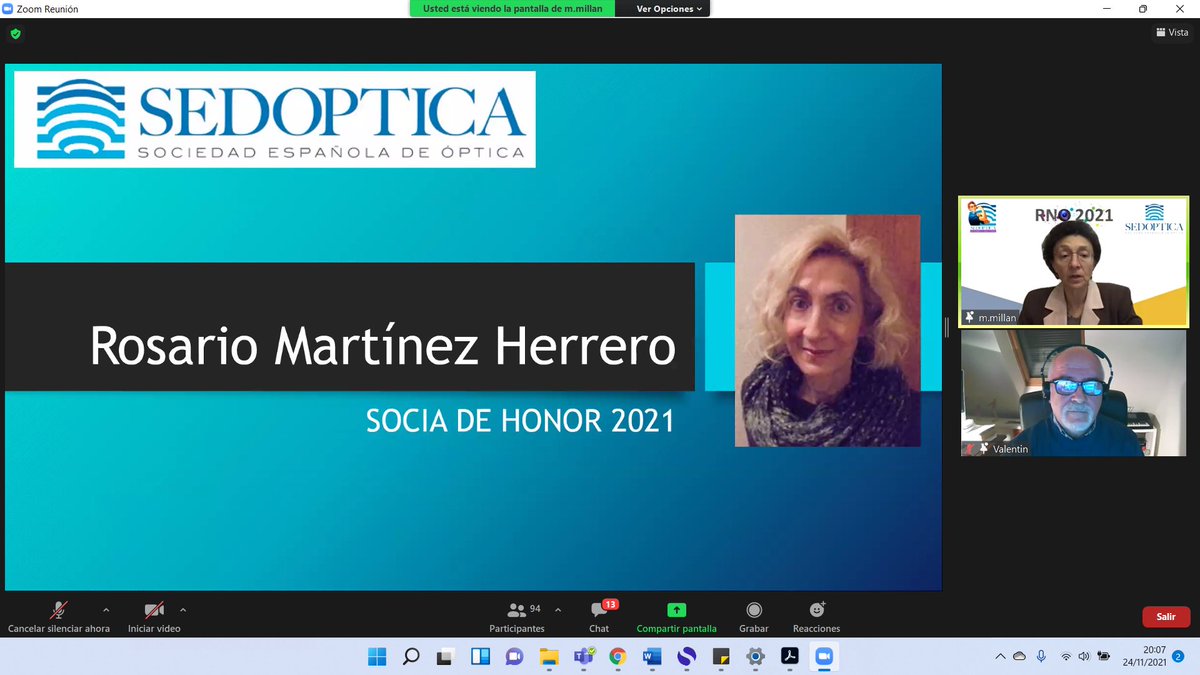Click the panel separator handle beside shared screen

click(x=947, y=327)
